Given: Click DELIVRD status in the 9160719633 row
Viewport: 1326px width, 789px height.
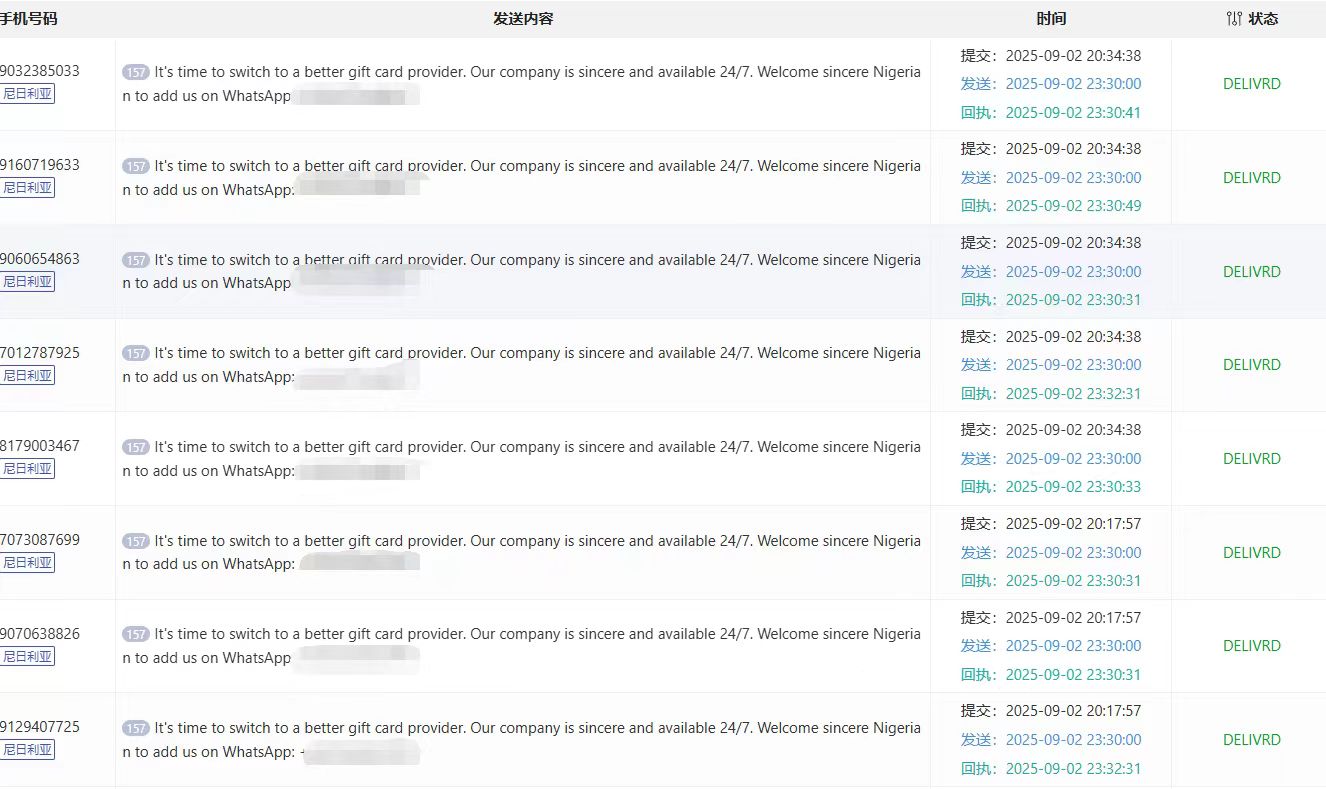Looking at the screenshot, I should [1251, 178].
